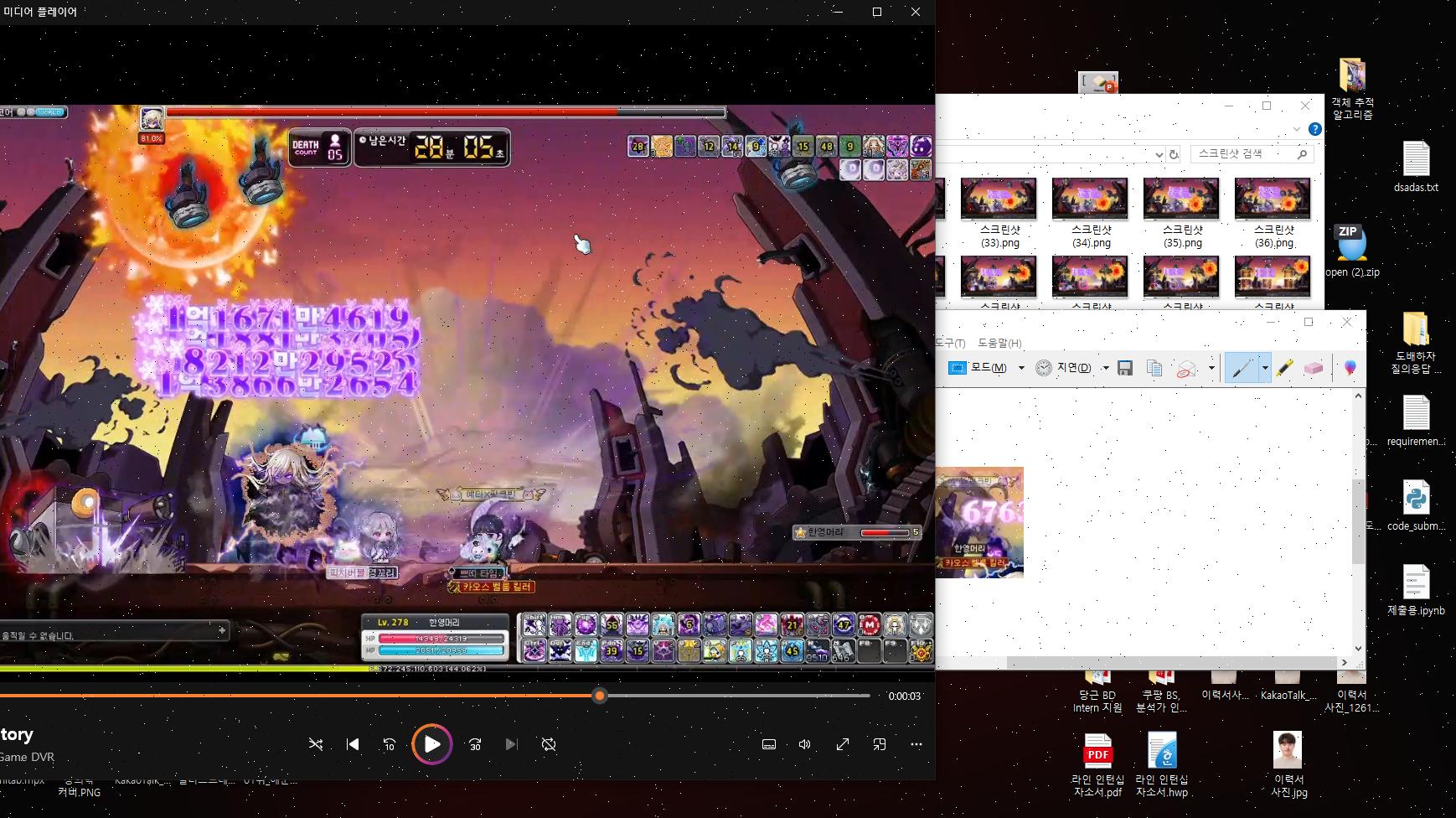1456x818 pixels.
Task: Toggle shuffle in Media Player
Action: coord(316,744)
